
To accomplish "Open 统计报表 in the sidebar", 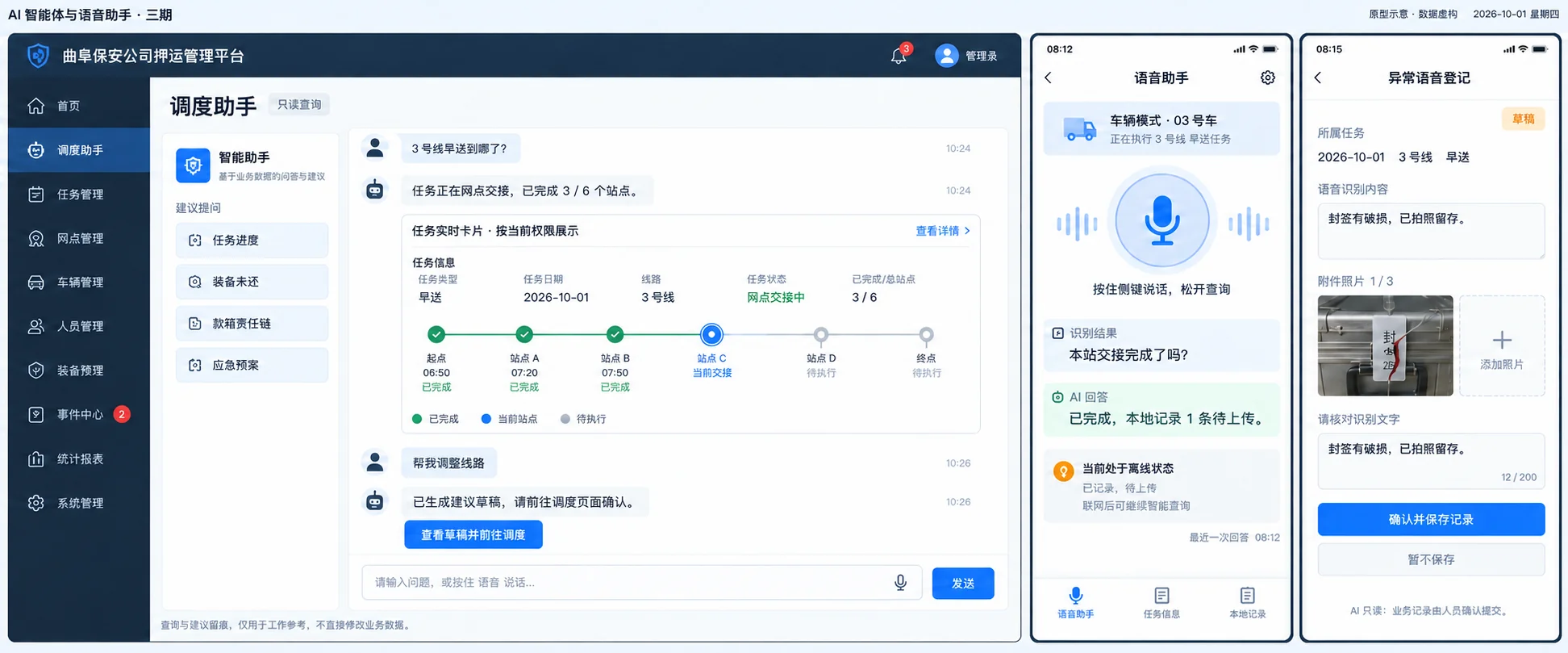I will pyautogui.click(x=79, y=458).
